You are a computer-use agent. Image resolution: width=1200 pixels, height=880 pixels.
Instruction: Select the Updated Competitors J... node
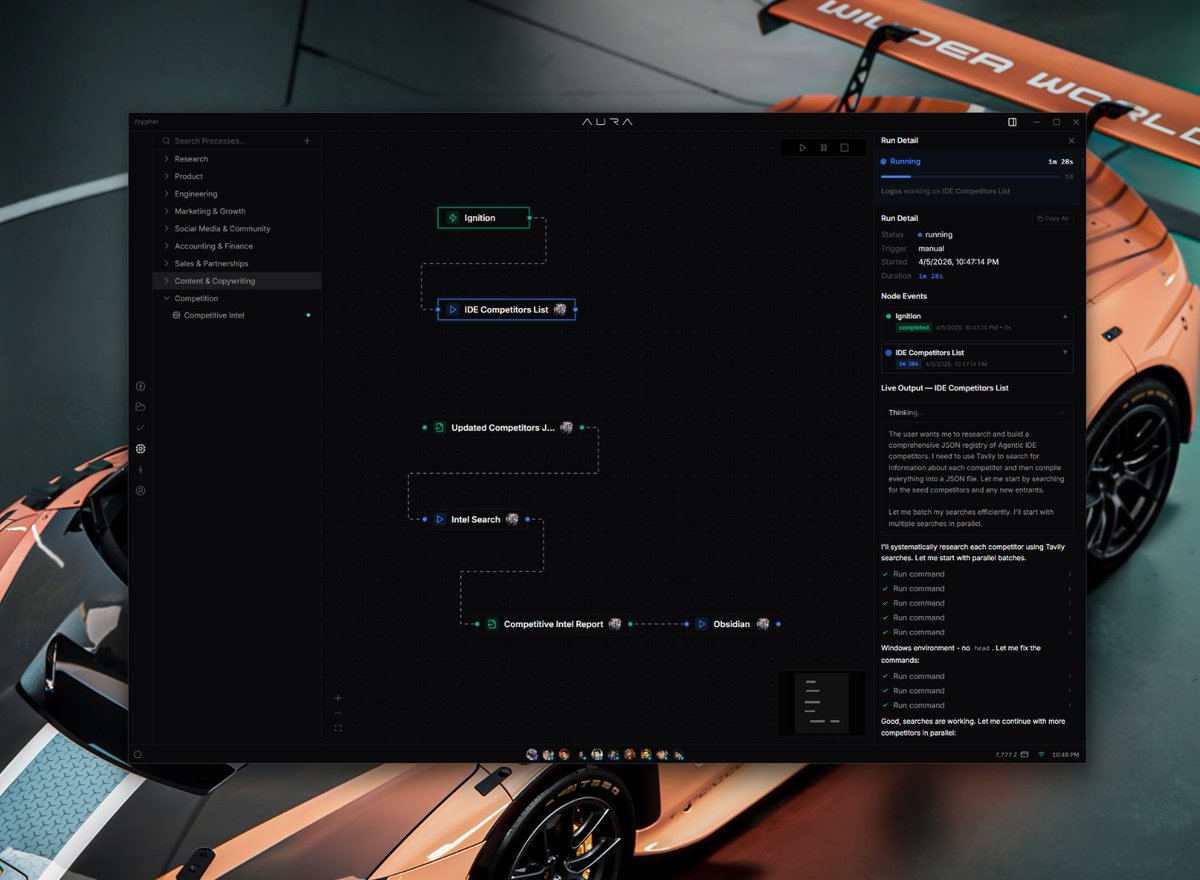coord(503,428)
